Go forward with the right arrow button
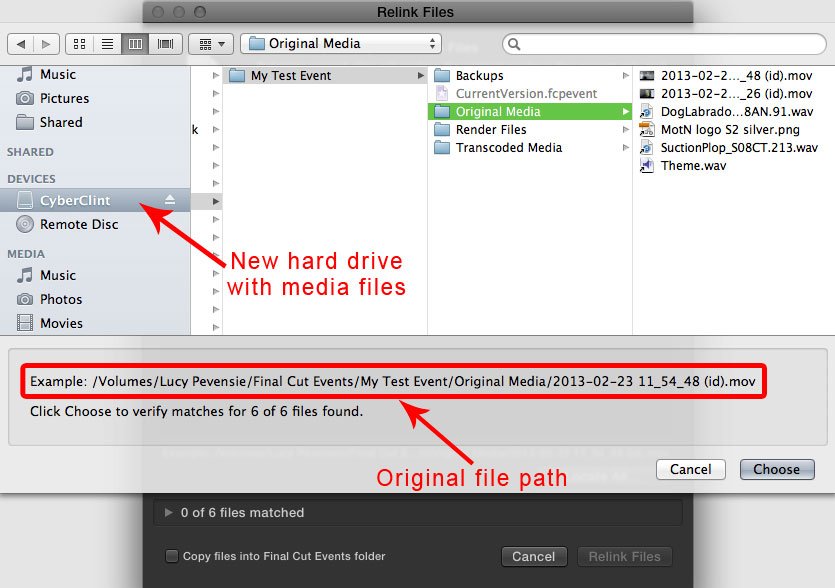This screenshot has width=835, height=588. [x=46, y=44]
